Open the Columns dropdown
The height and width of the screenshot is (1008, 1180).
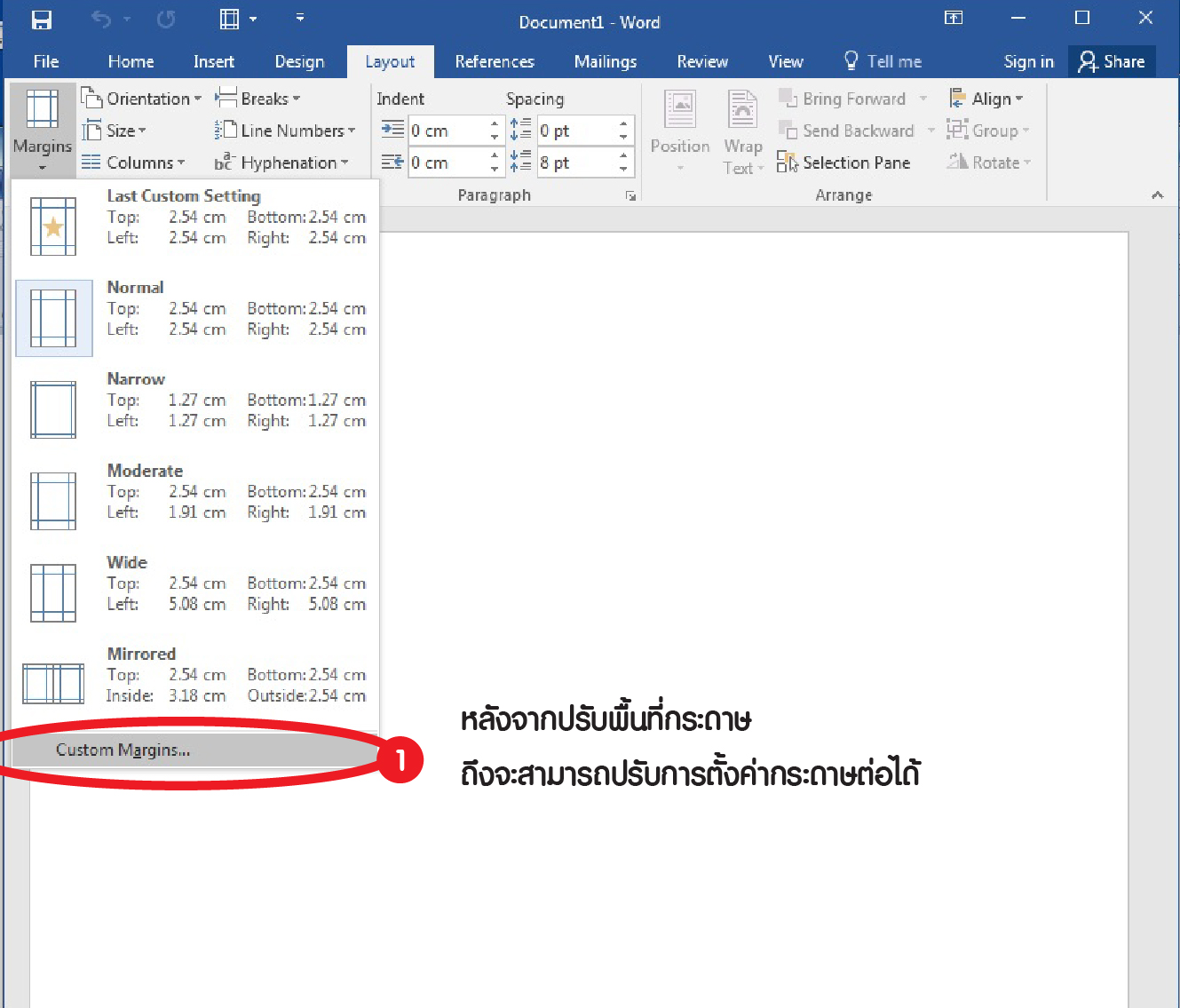[x=134, y=163]
